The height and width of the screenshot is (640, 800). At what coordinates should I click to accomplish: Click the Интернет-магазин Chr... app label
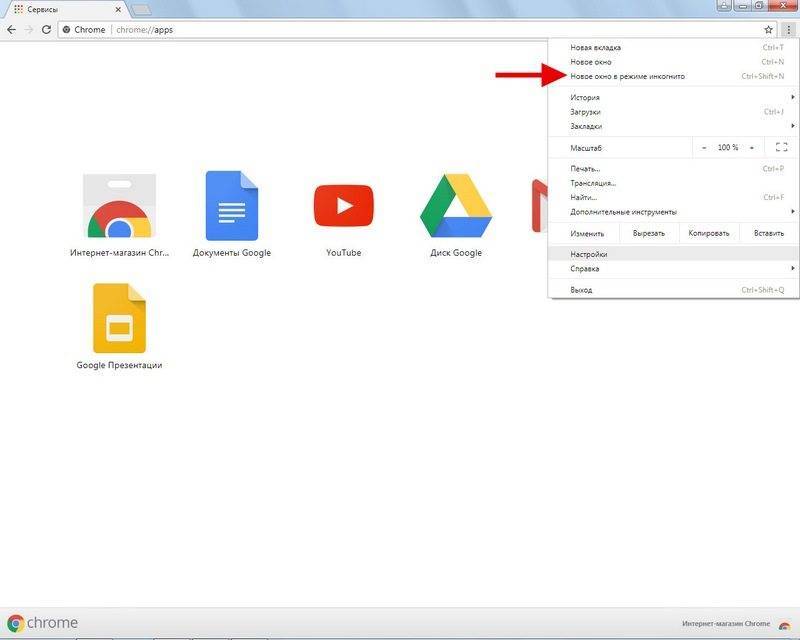[x=119, y=253]
